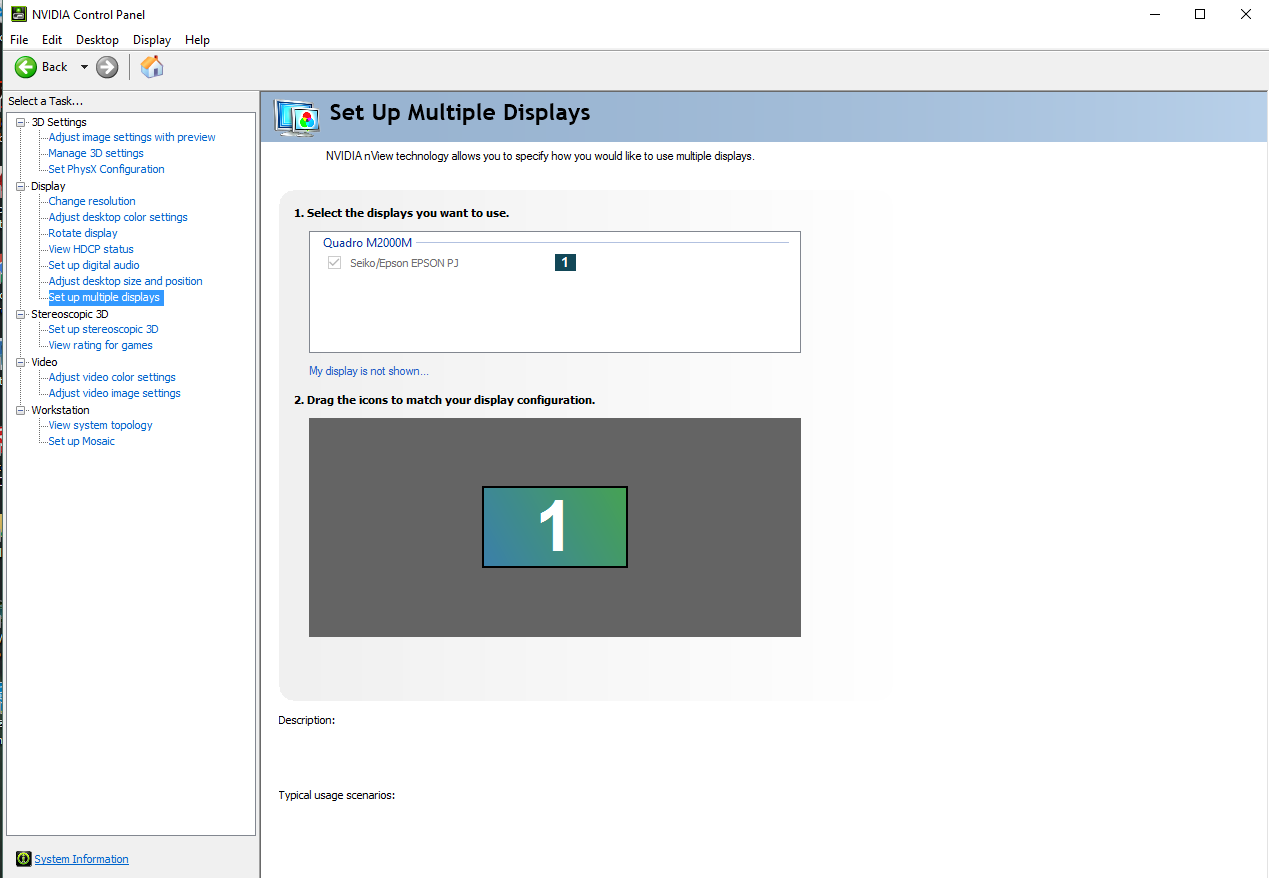1269x878 pixels.
Task: Maximize the NVIDIA Control Panel window
Action: 1200,14
